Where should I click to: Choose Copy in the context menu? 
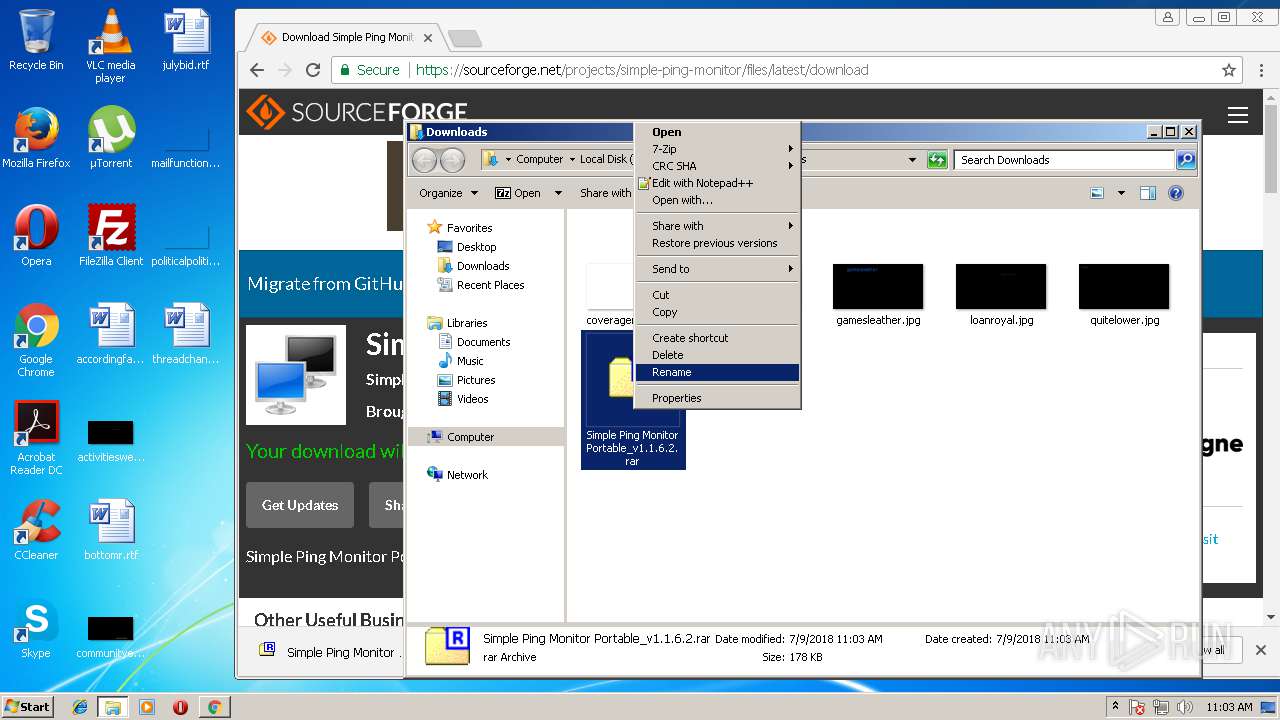point(718,312)
